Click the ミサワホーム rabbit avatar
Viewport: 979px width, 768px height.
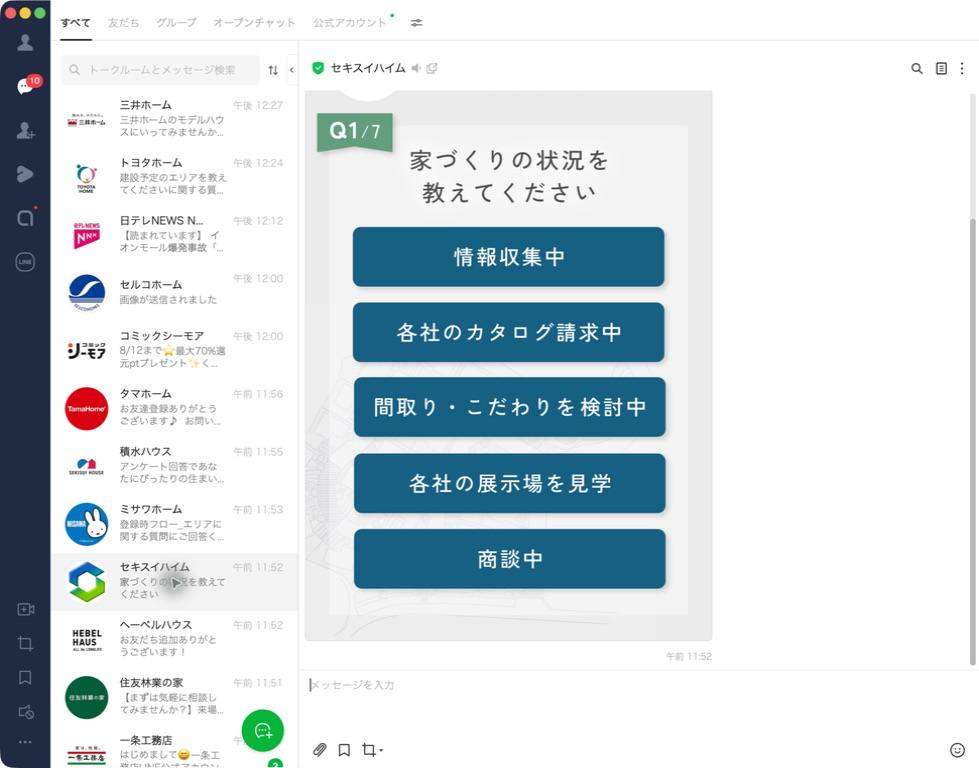tap(86, 524)
